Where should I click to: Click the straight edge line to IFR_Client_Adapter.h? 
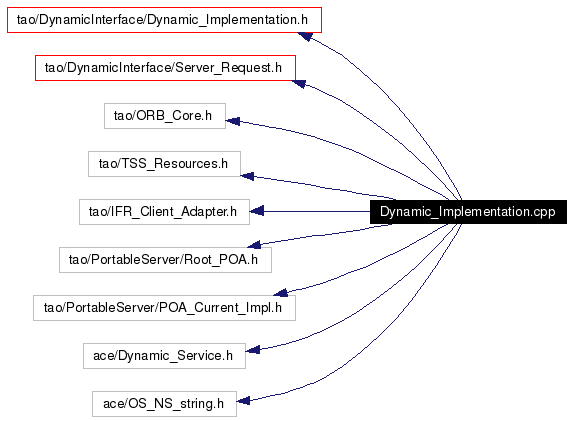coord(317,211)
